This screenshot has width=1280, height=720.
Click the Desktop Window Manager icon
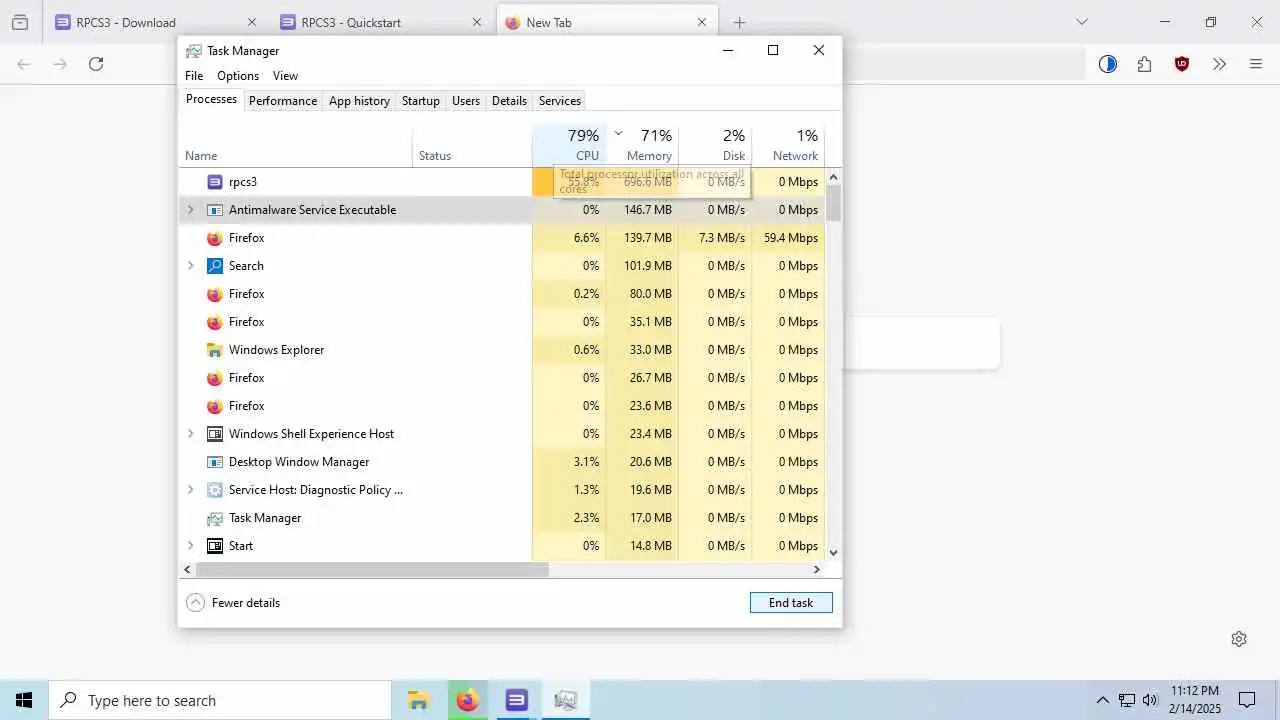pyautogui.click(x=214, y=462)
